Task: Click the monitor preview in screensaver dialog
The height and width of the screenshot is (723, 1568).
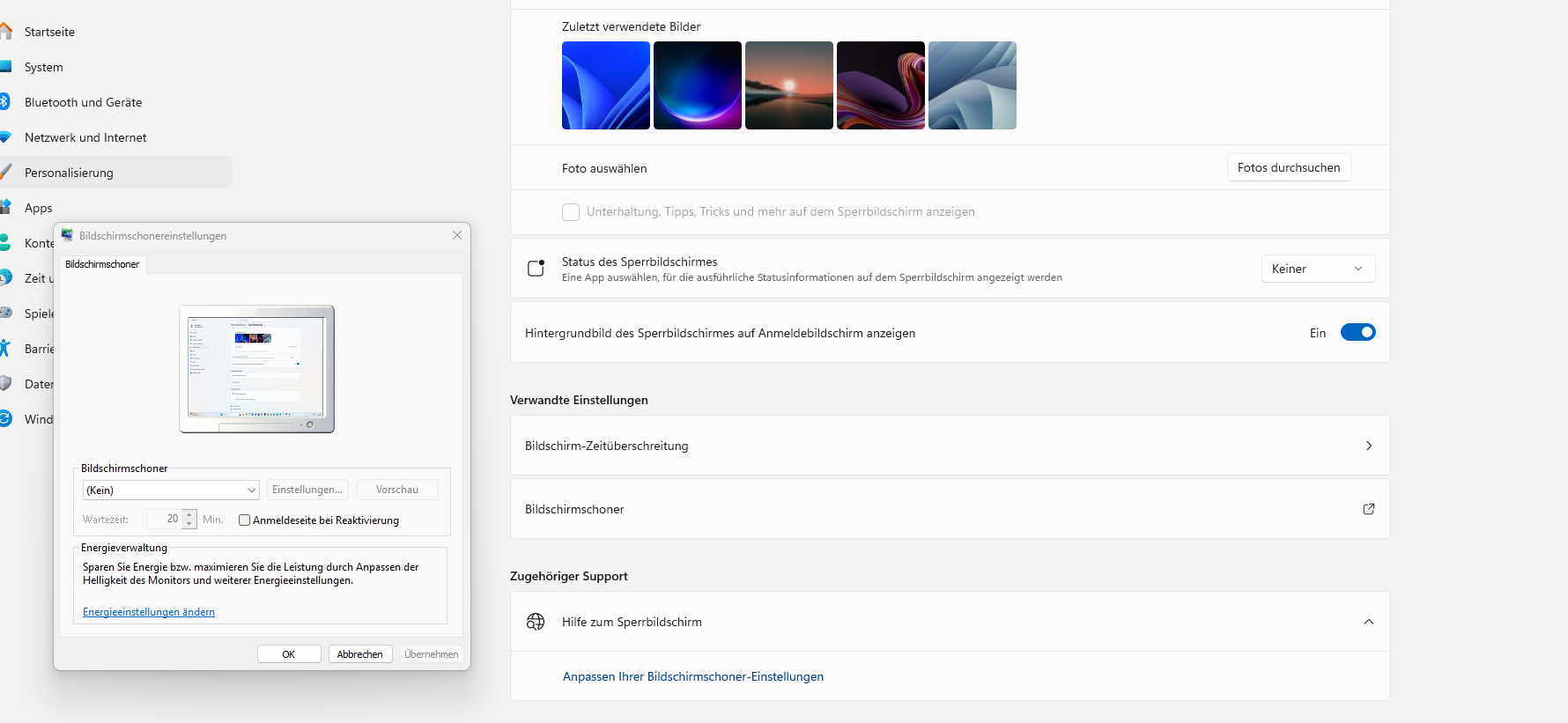Action: click(x=257, y=369)
